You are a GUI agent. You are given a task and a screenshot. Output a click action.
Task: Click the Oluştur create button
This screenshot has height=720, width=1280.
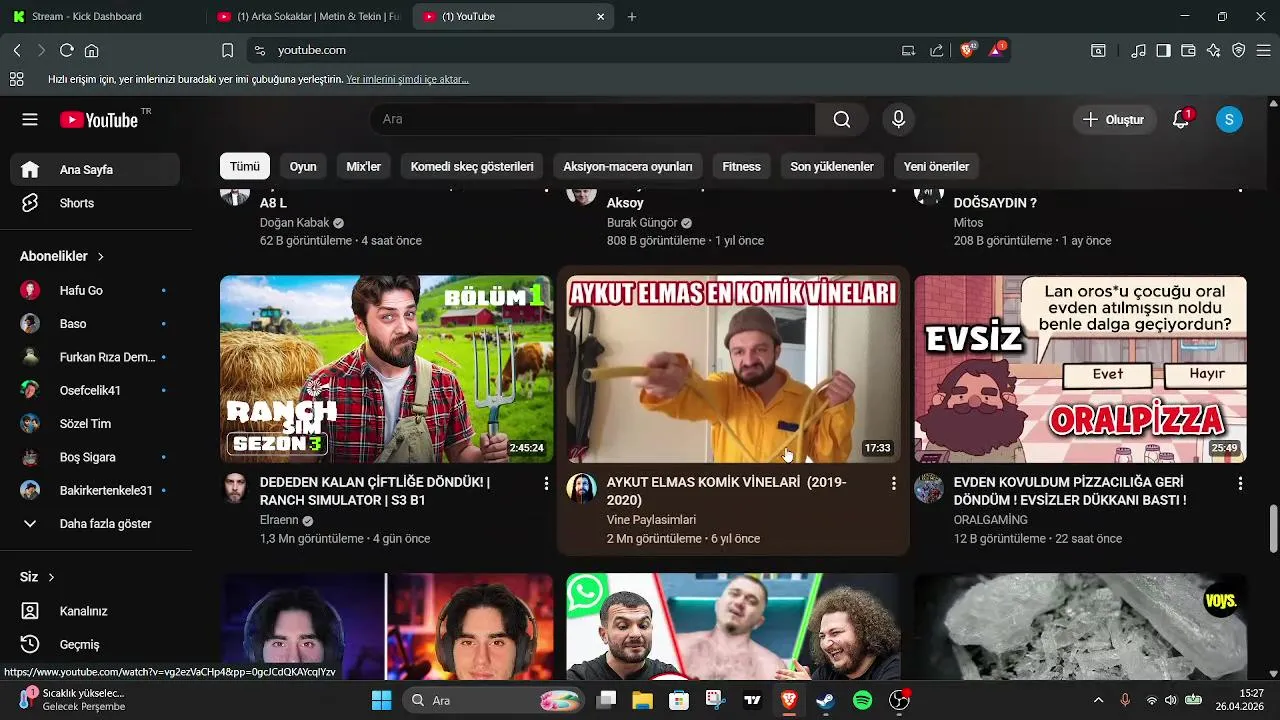point(1115,119)
